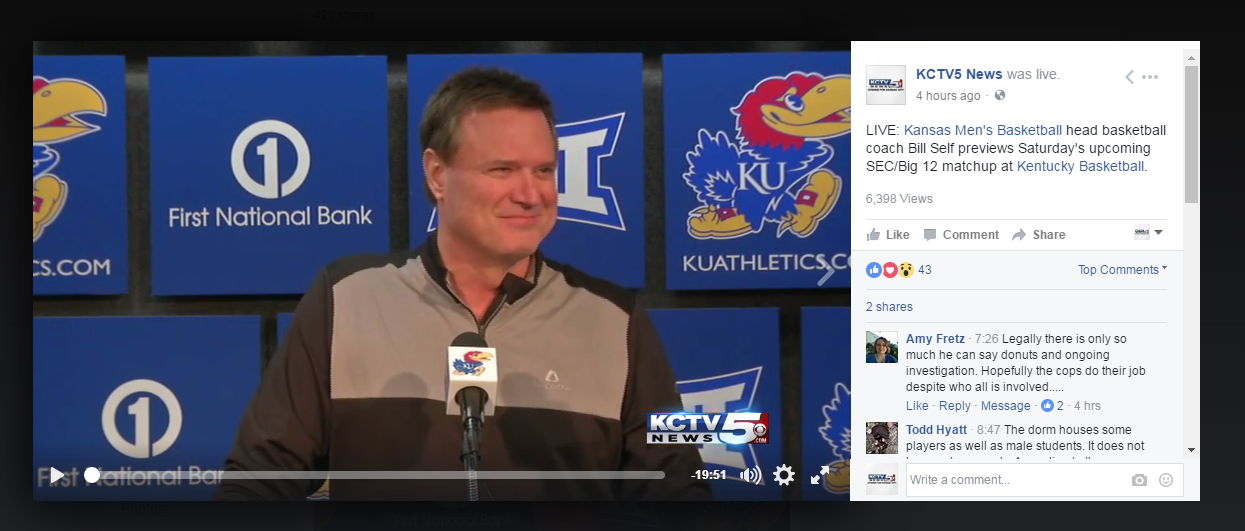Image resolution: width=1245 pixels, height=531 pixels.
Task: Click the comments scrollbar
Action: point(1191,134)
